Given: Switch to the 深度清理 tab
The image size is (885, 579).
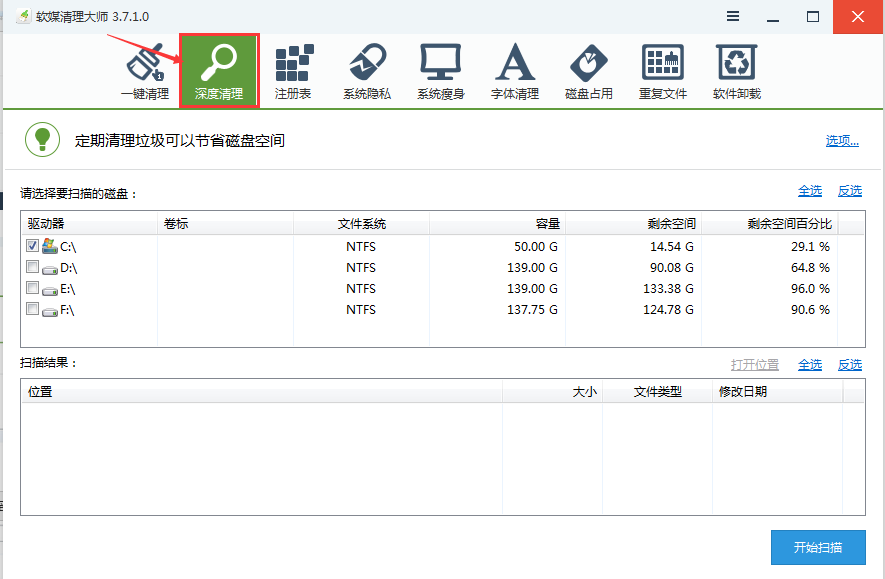Looking at the screenshot, I should click(x=220, y=70).
